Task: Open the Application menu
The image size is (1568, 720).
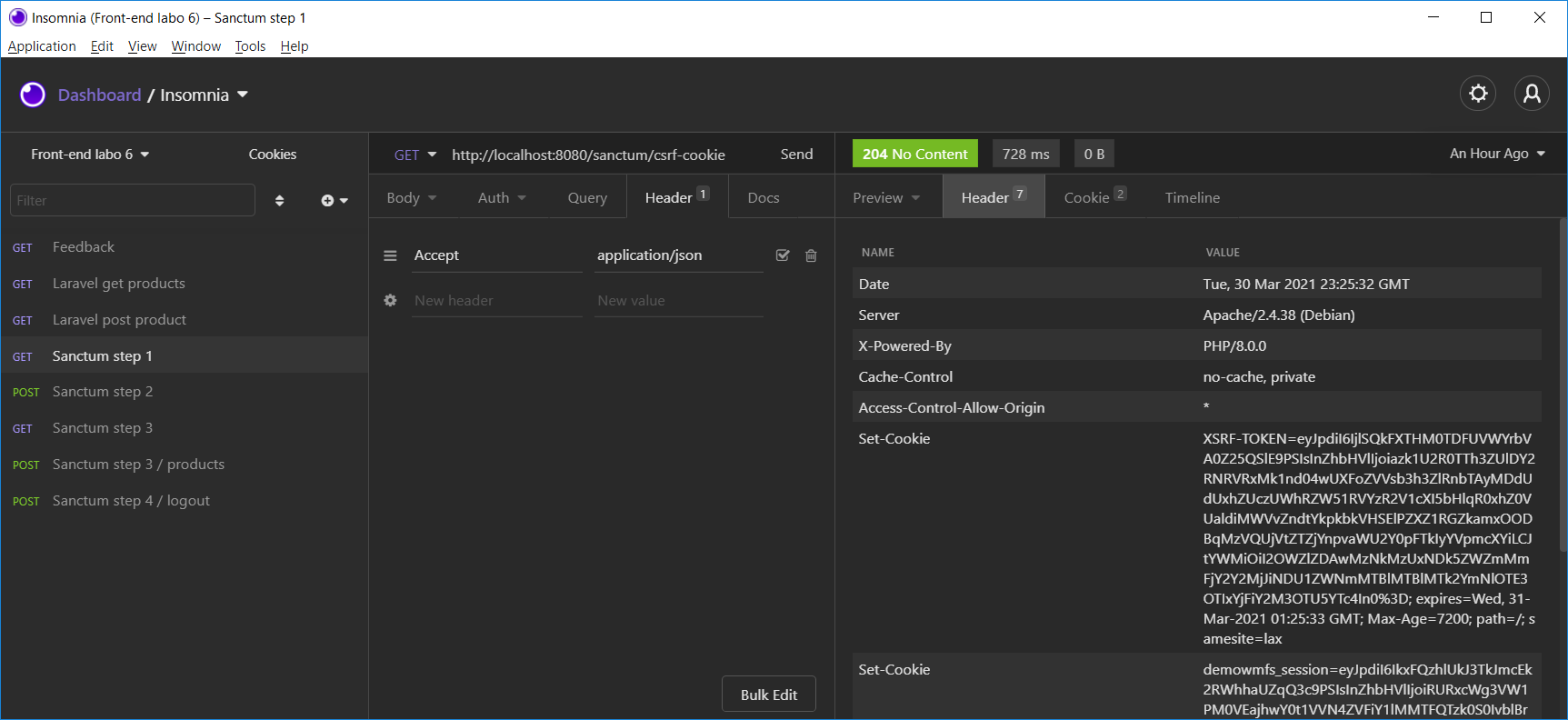Action: click(42, 46)
